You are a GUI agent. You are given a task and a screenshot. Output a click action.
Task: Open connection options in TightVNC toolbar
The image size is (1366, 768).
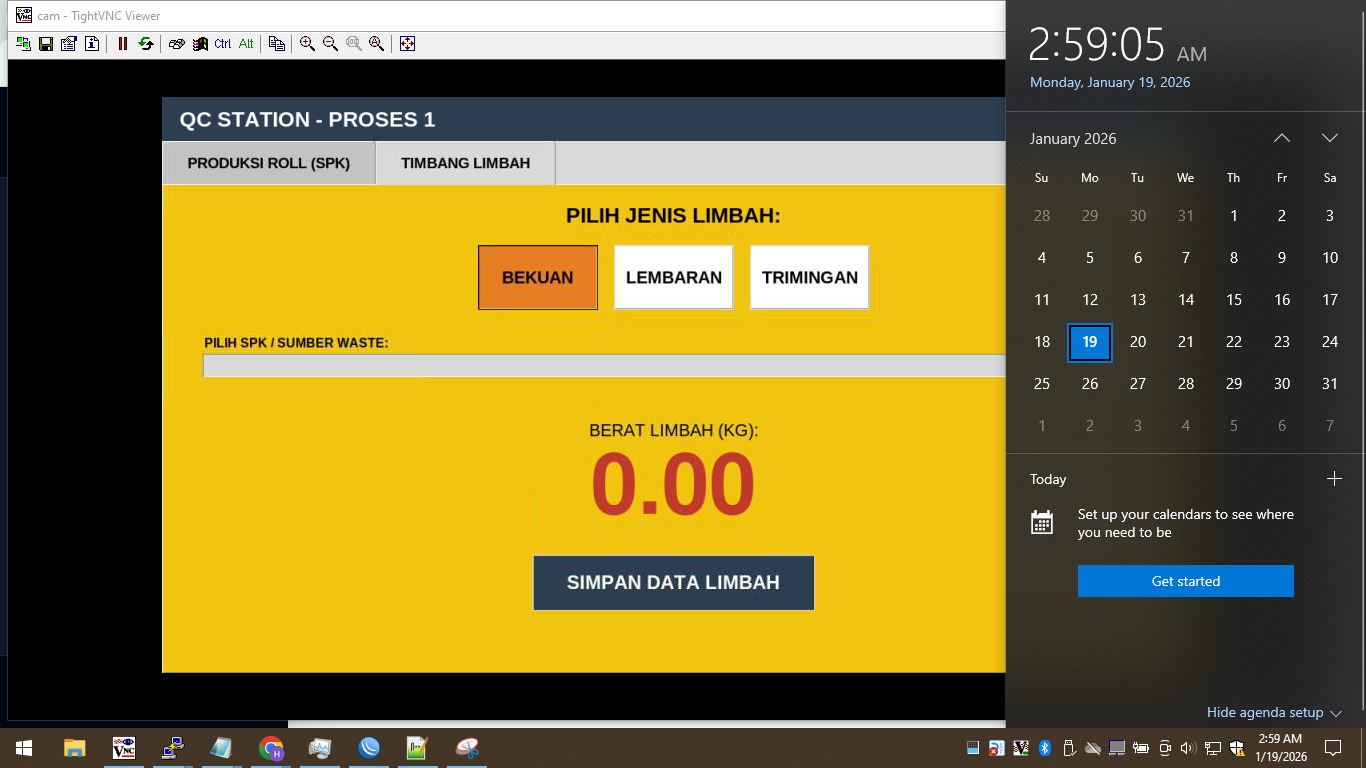coord(69,44)
